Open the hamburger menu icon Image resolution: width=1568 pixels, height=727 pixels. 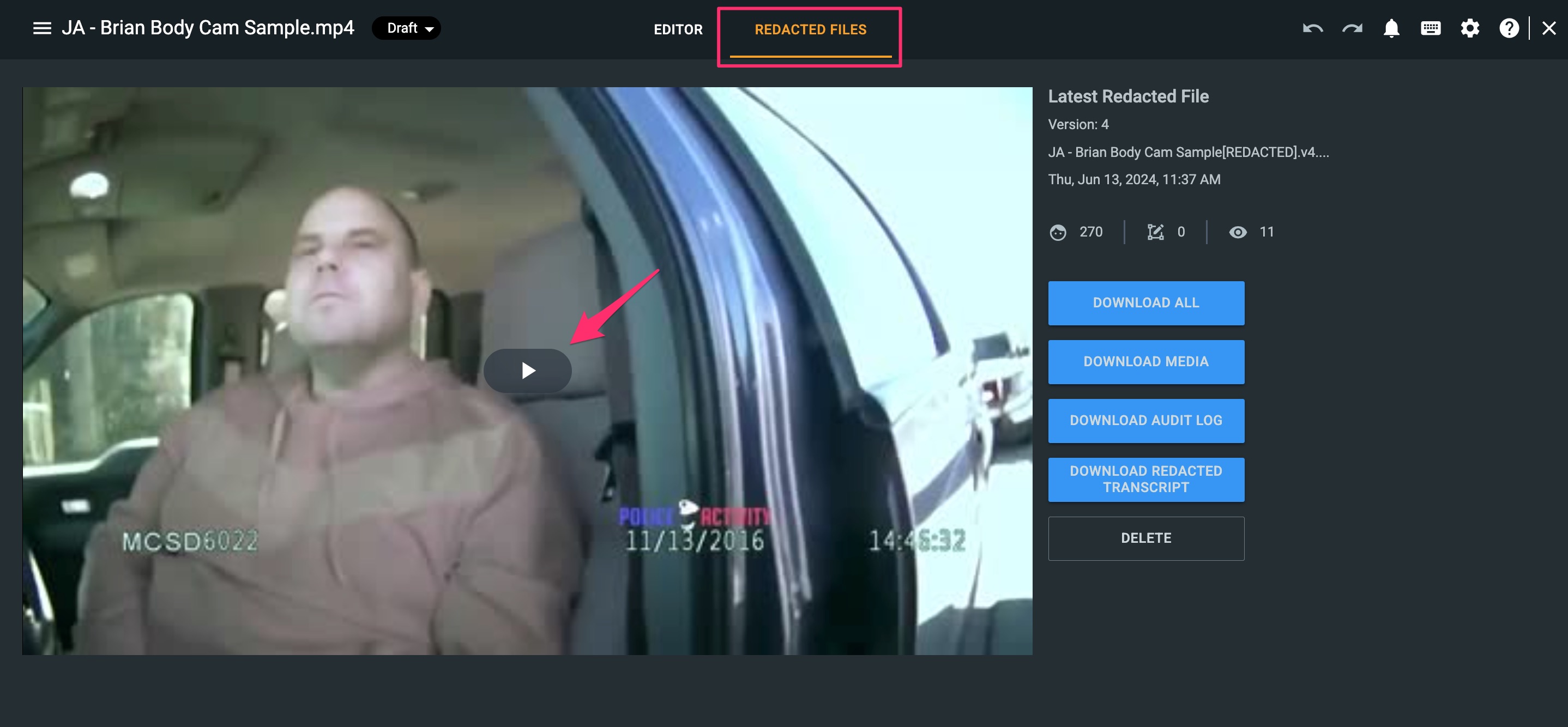coord(41,28)
